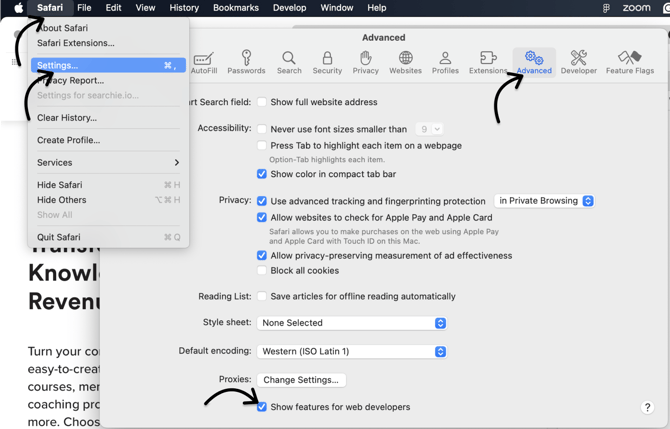
Task: Open the Privacy settings tab
Action: pyautogui.click(x=365, y=62)
